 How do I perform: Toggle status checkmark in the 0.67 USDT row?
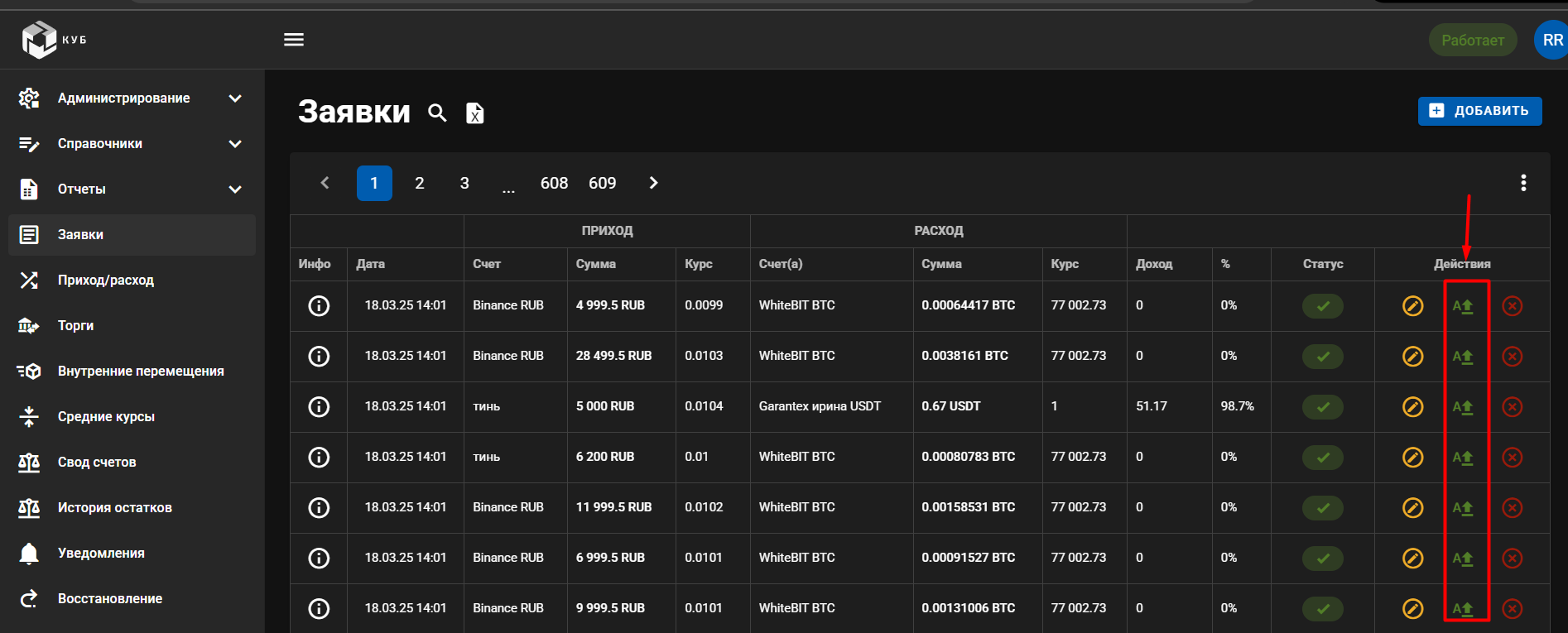pos(1322,407)
